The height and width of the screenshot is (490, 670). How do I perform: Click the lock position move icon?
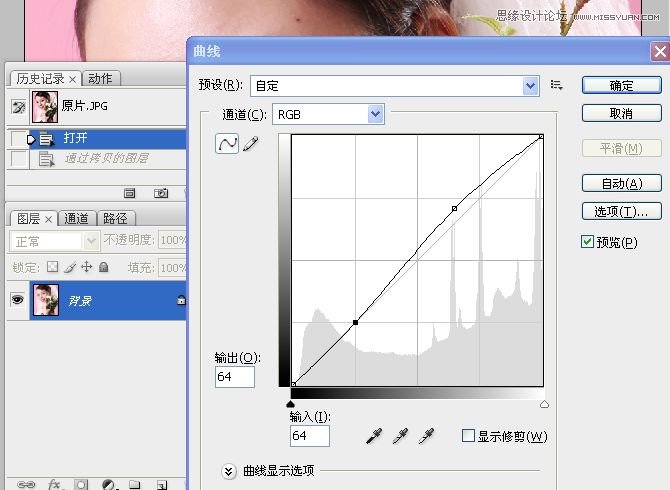[x=87, y=267]
